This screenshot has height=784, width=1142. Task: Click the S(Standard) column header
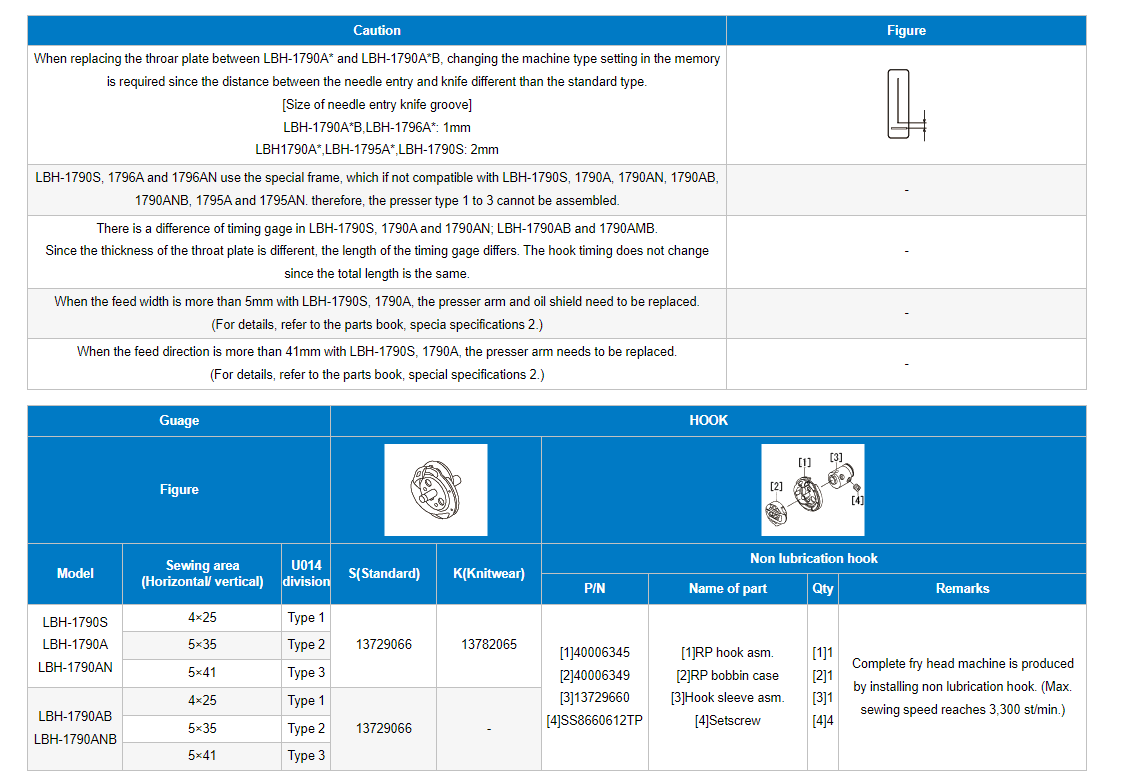pyautogui.click(x=384, y=573)
